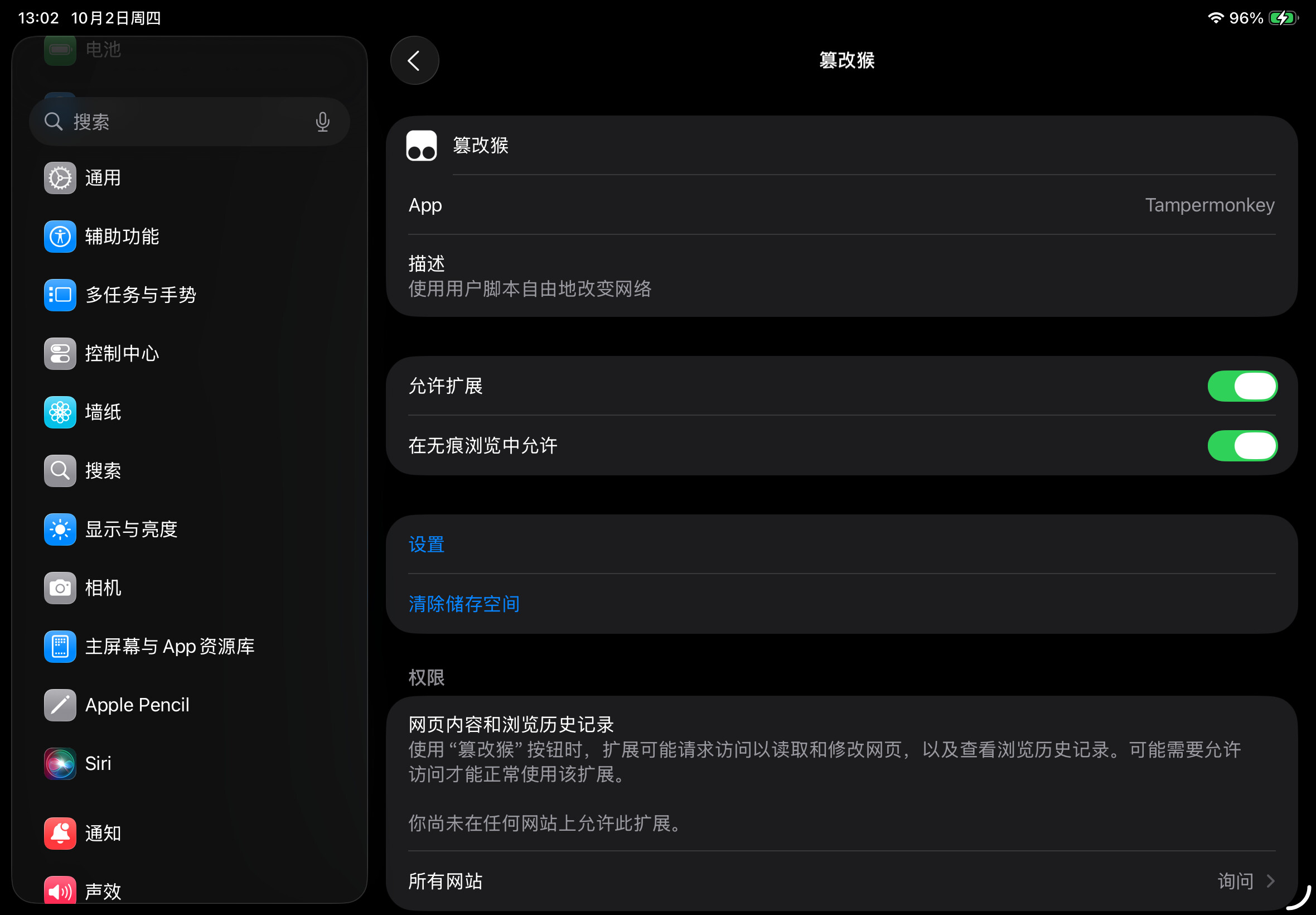Tap the back chevron button
The height and width of the screenshot is (915, 1316).
click(414, 60)
